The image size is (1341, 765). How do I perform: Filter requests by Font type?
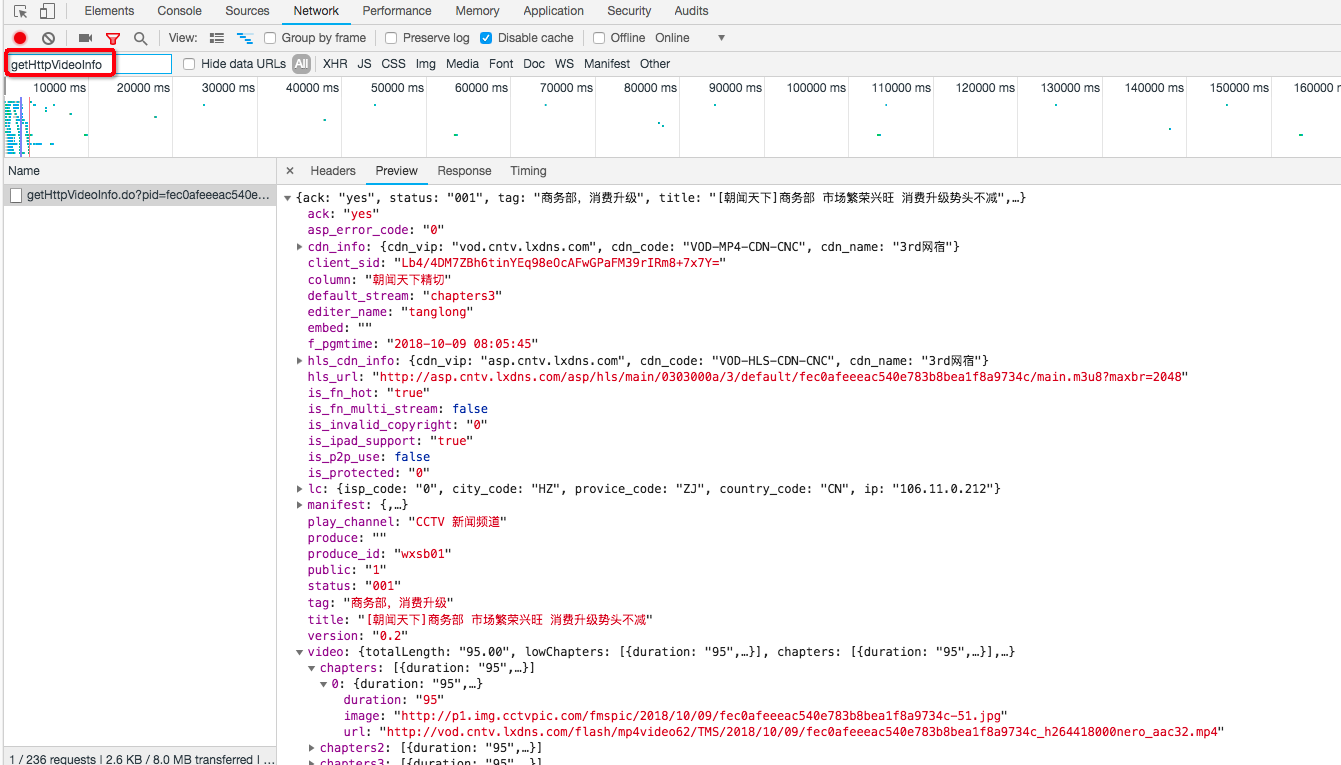point(501,64)
